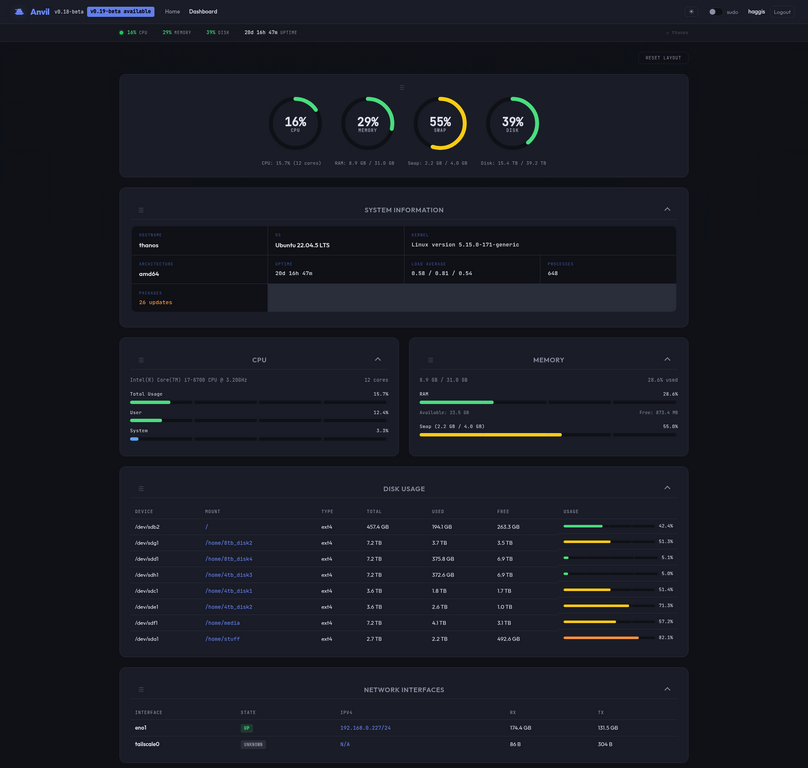Click the tailscale0 interface name
The width and height of the screenshot is (808, 768).
click(147, 744)
